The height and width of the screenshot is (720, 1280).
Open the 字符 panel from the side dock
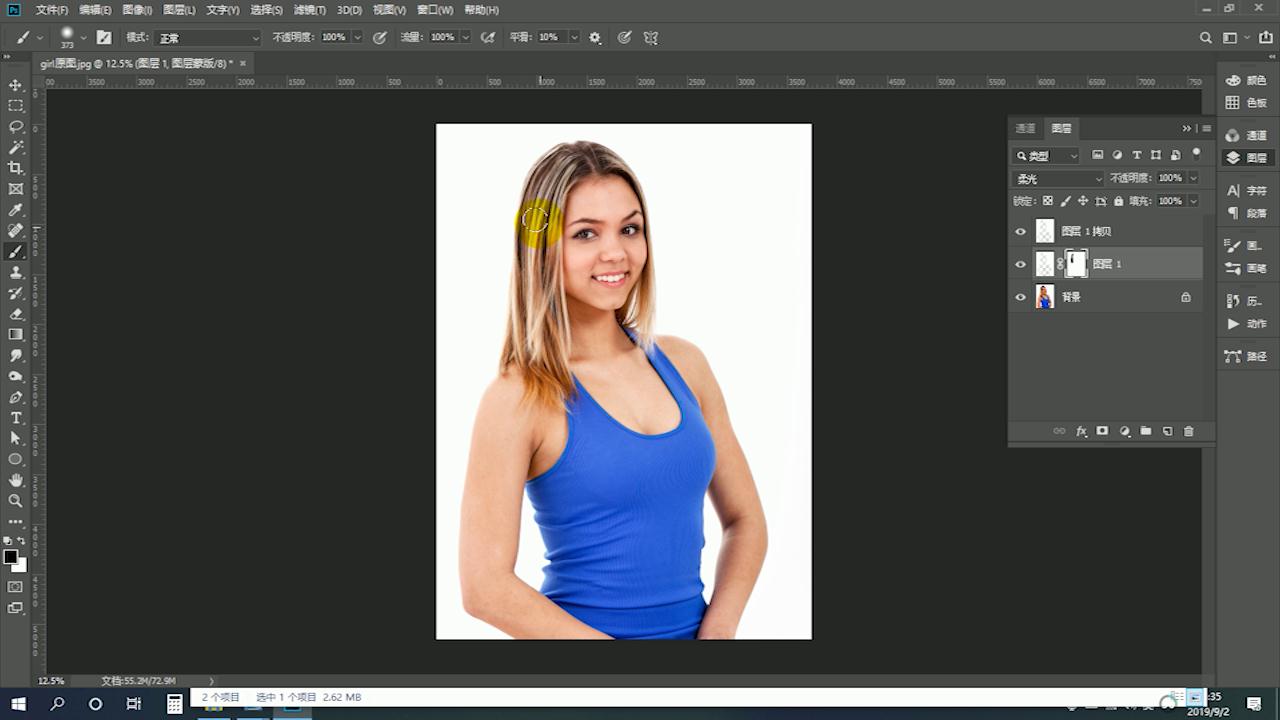[x=1245, y=191]
